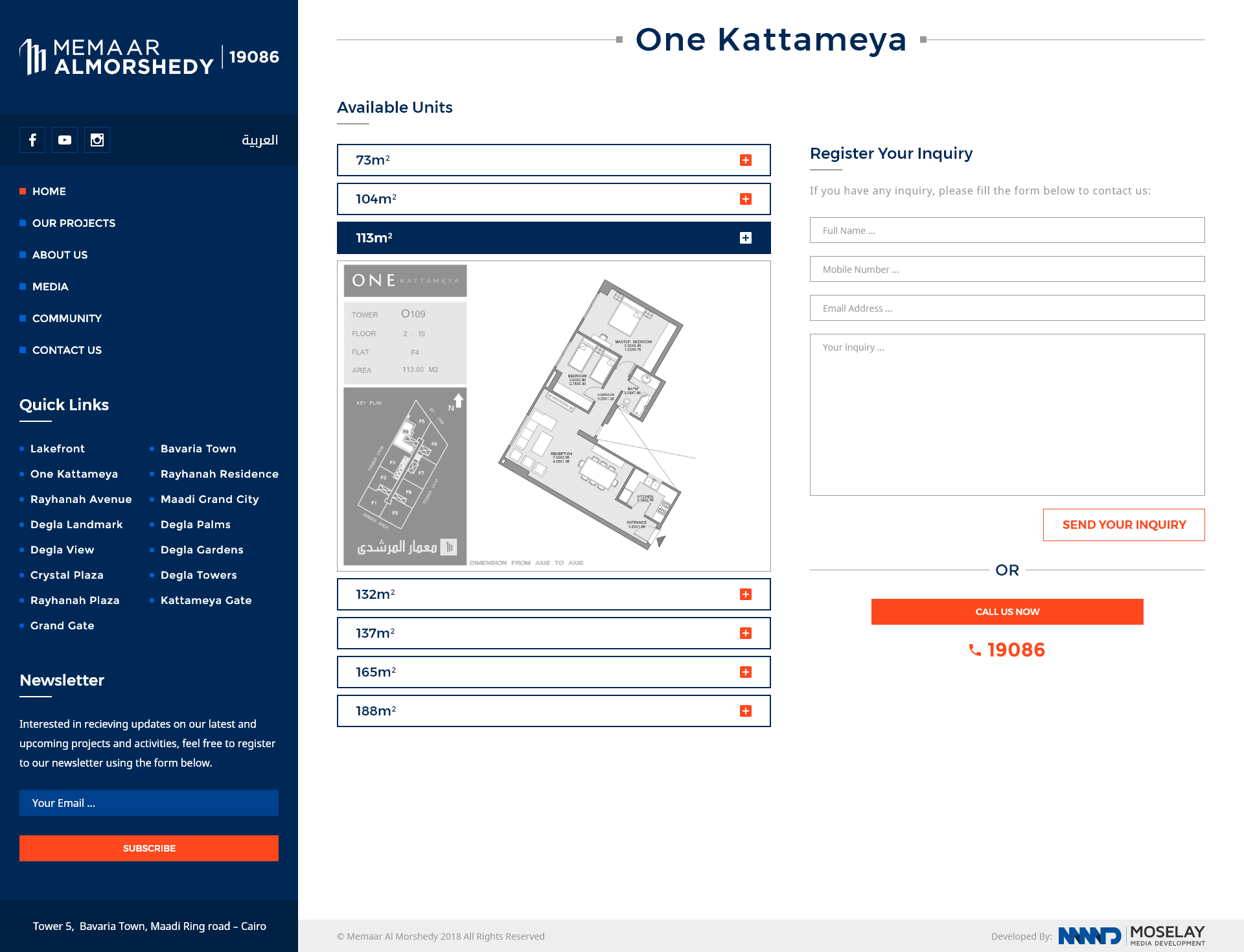Expand the 165m² unit row
The image size is (1244, 952).
point(554,672)
